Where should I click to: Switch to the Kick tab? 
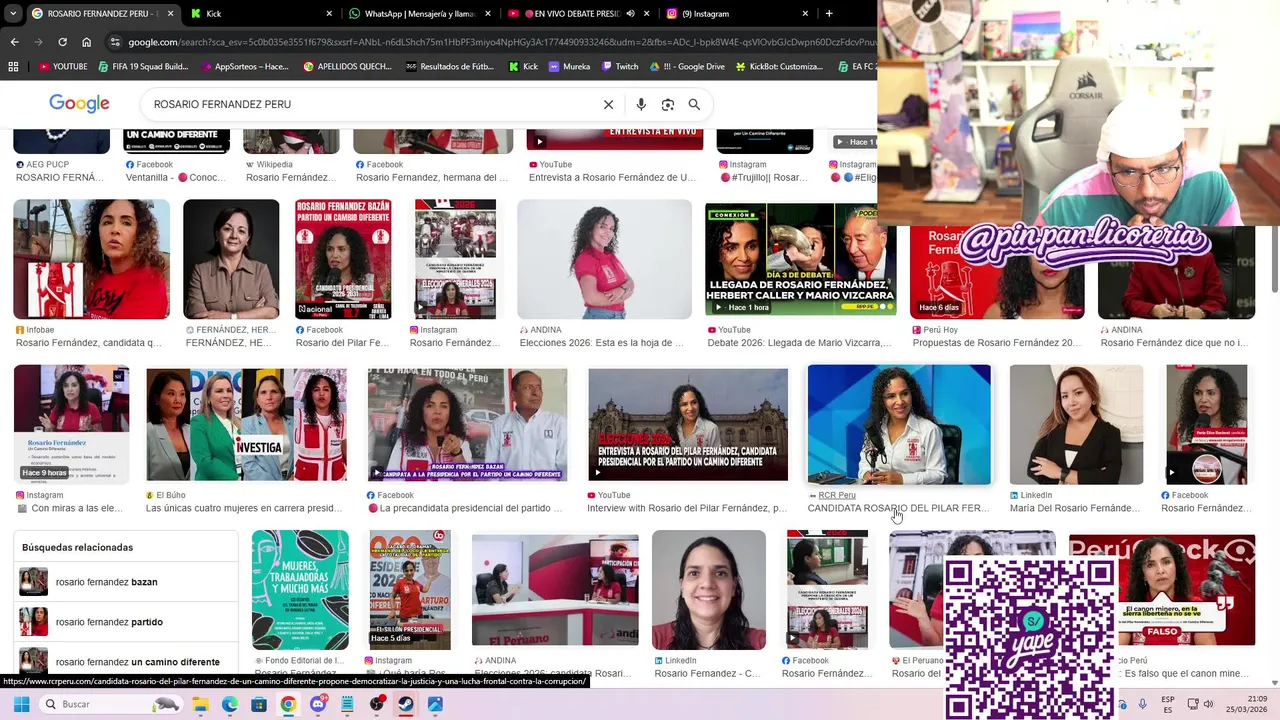pyautogui.click(x=260, y=14)
